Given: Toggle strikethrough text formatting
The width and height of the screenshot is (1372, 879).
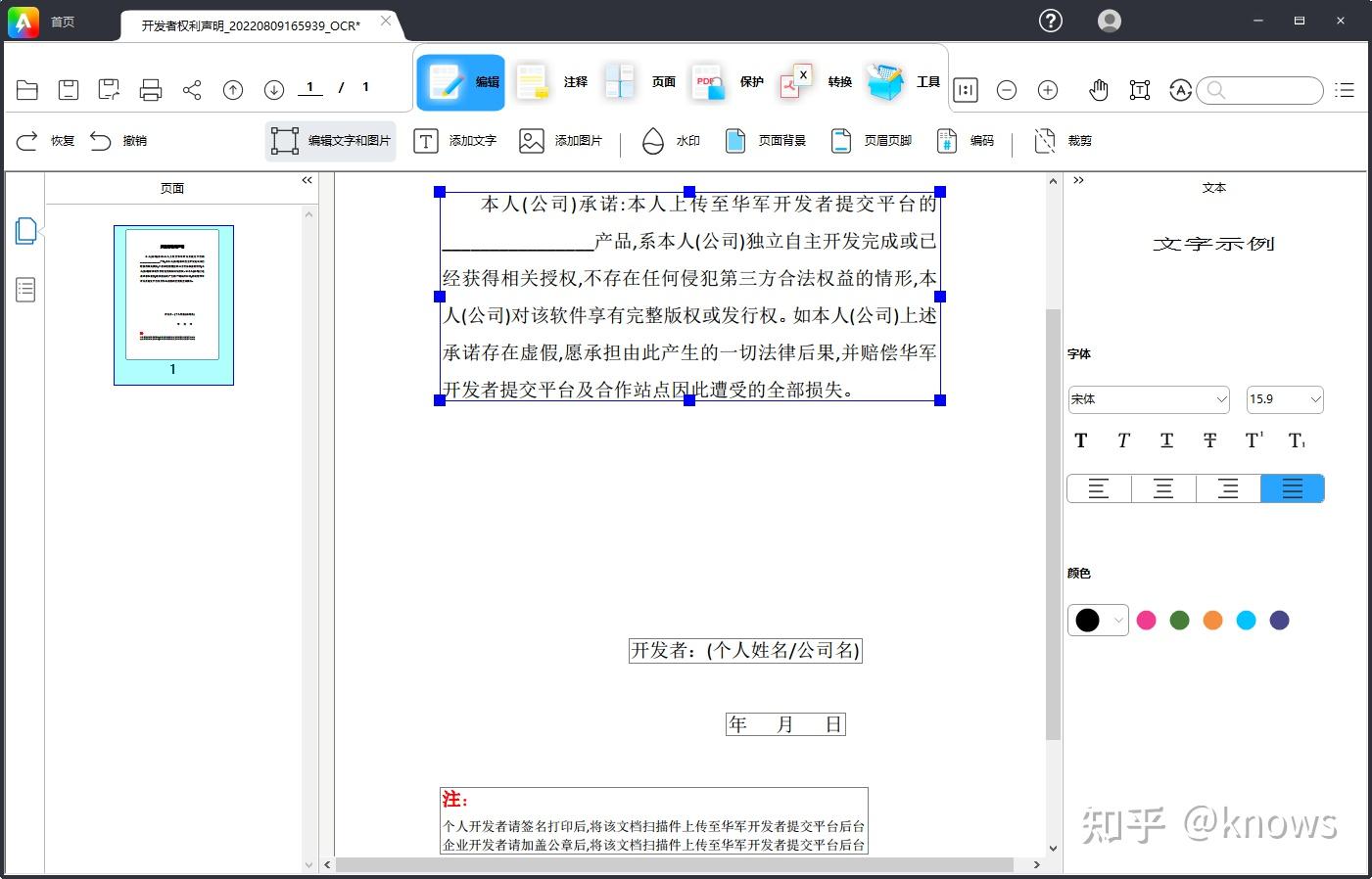Looking at the screenshot, I should 1209,440.
